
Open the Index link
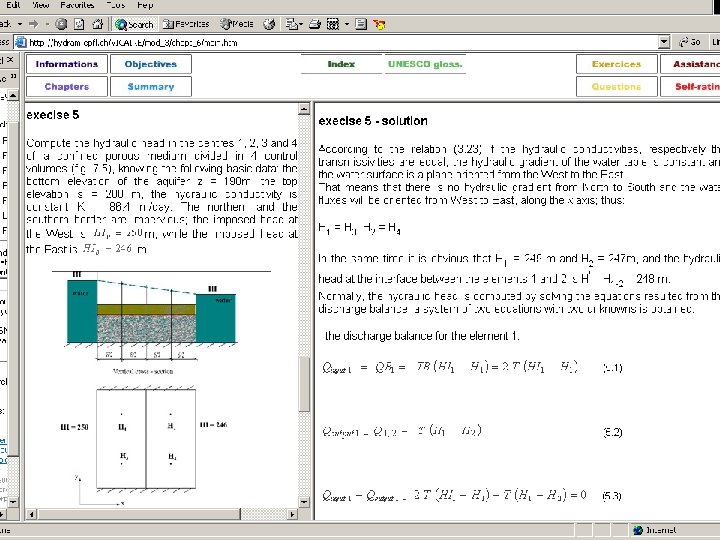coord(341,64)
